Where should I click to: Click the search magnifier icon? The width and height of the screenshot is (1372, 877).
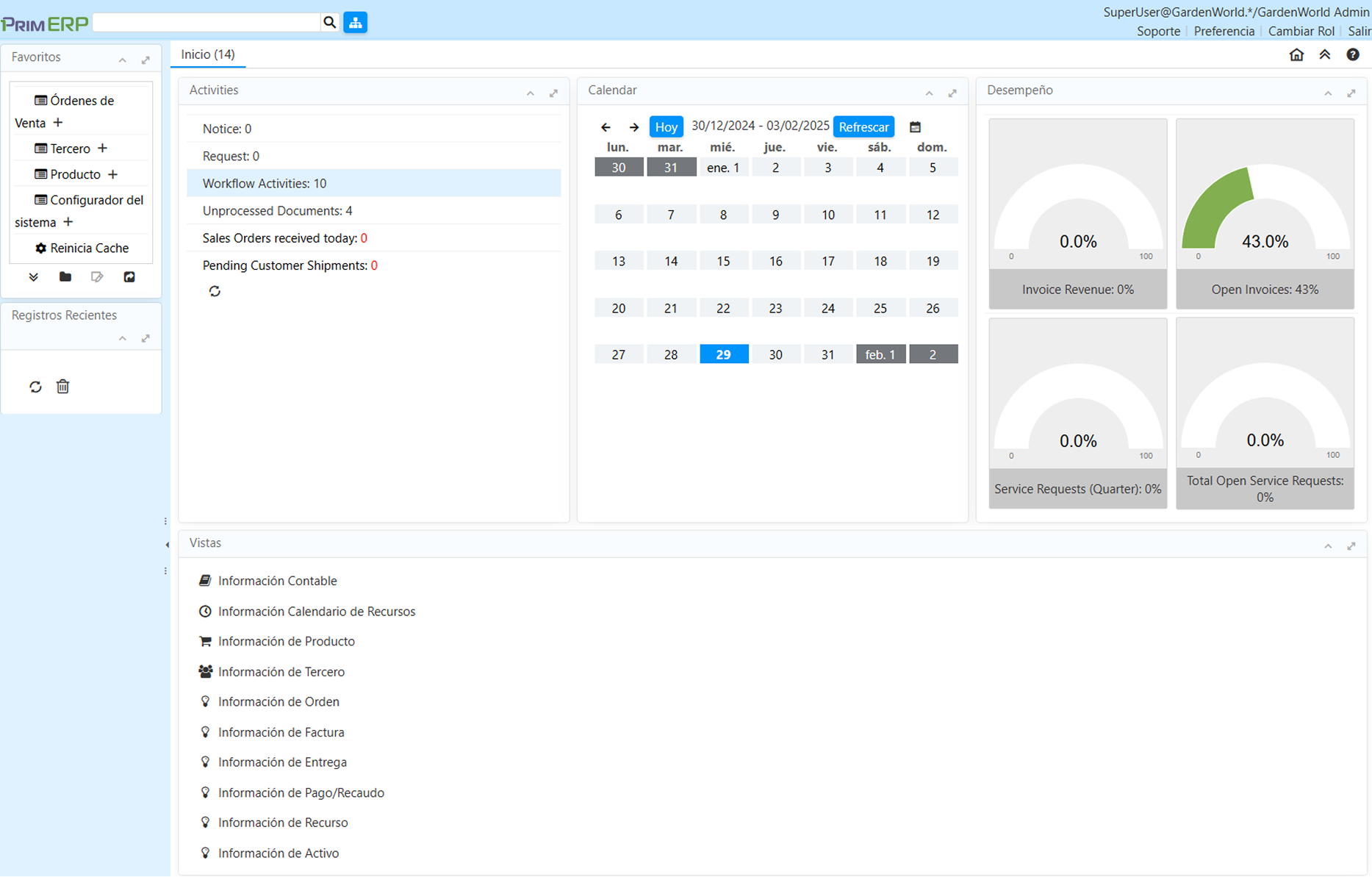tap(329, 23)
